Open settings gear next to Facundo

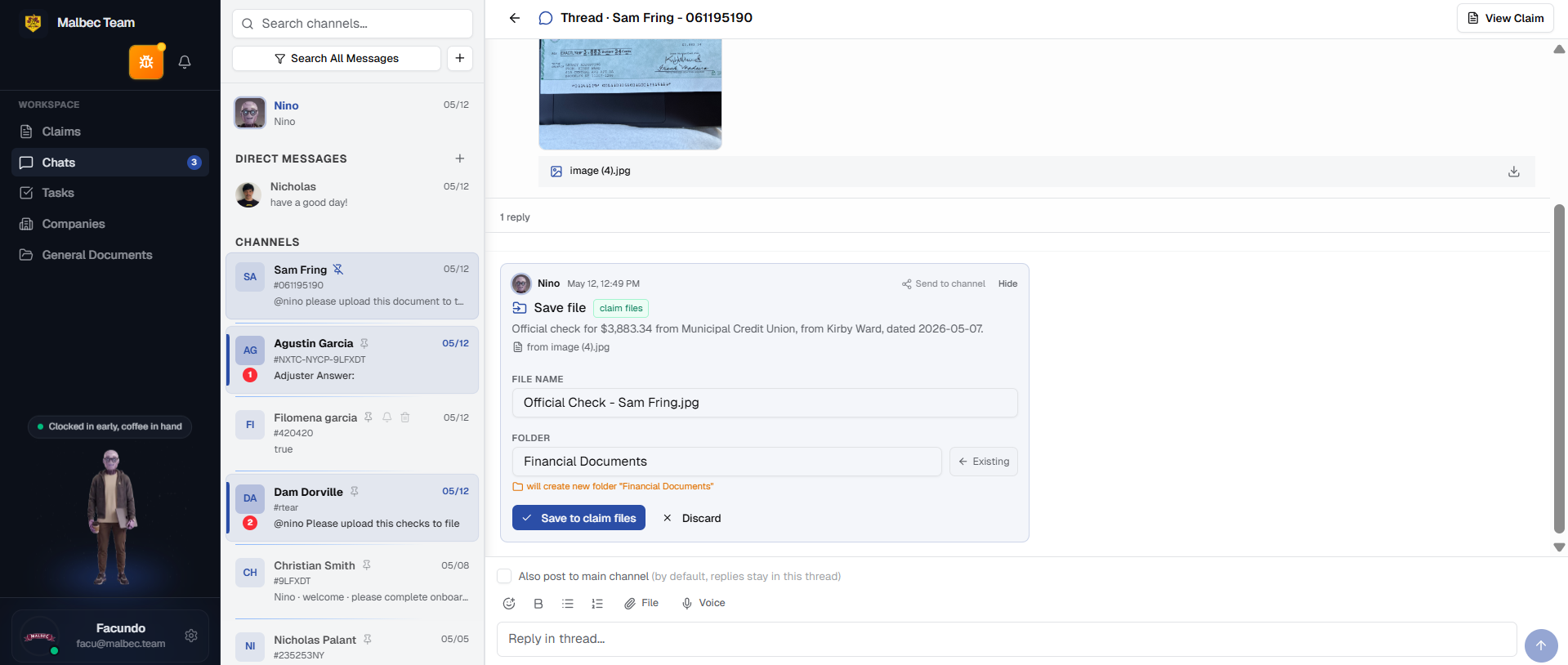coord(191,636)
